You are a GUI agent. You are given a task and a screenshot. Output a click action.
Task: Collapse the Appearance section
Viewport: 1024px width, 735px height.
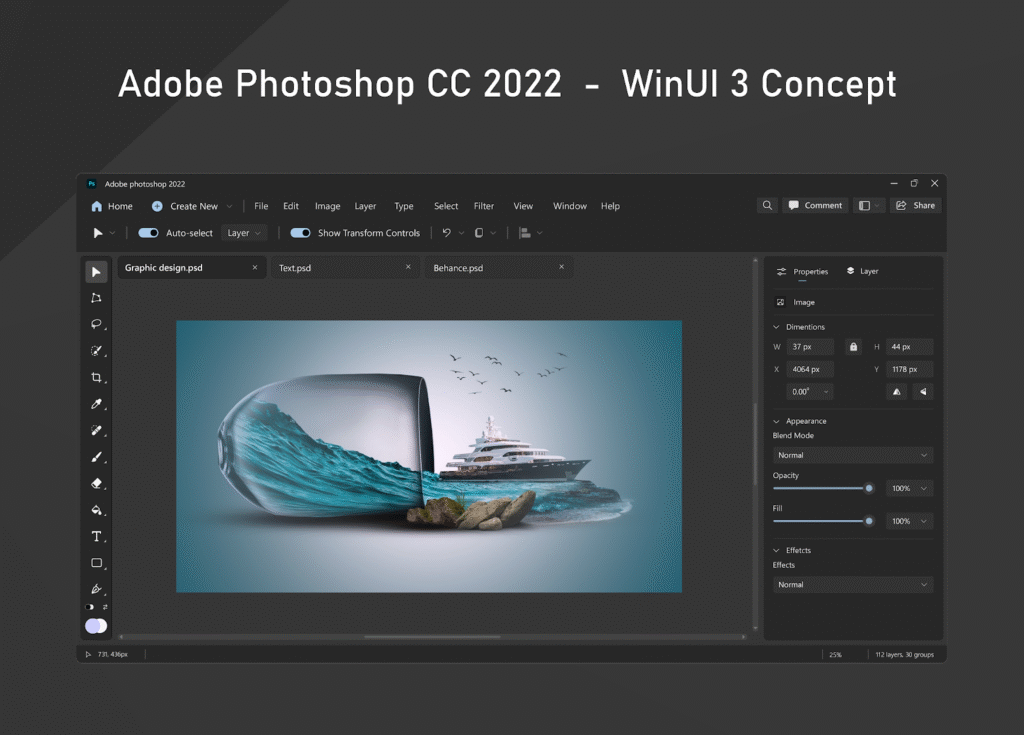[776, 421]
